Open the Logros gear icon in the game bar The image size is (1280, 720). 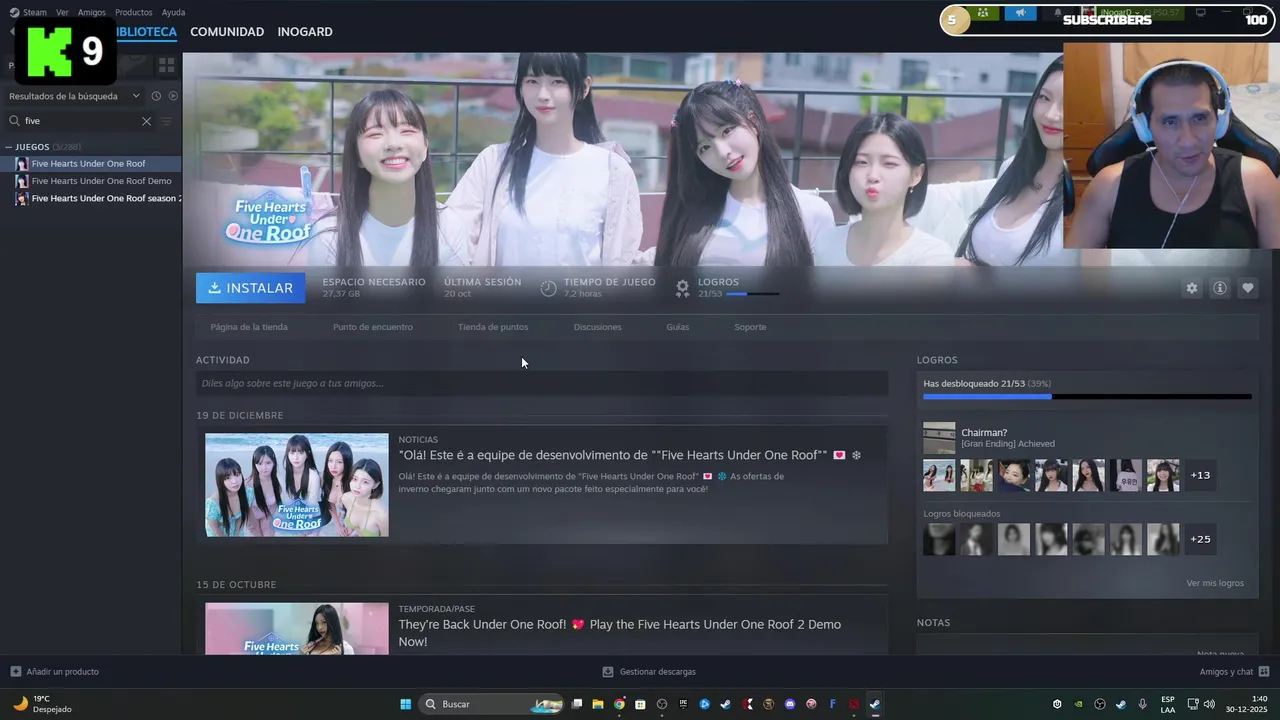point(682,288)
